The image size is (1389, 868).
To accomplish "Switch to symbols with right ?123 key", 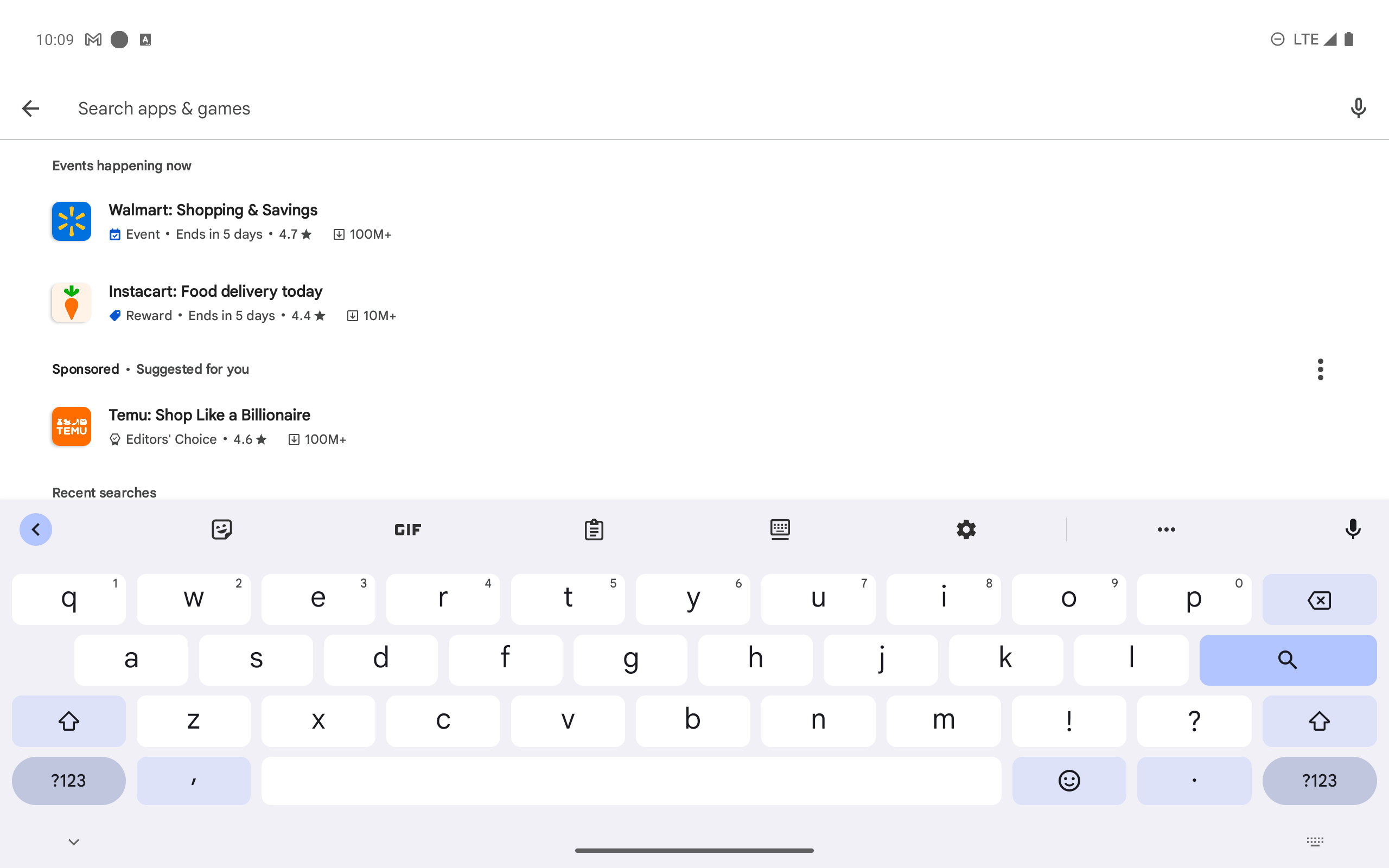I will pyautogui.click(x=1319, y=781).
